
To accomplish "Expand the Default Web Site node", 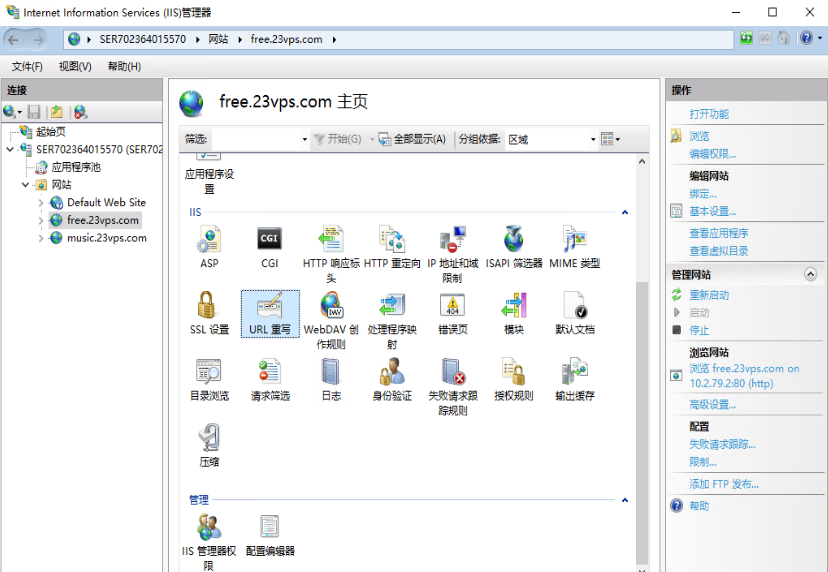I will point(41,203).
